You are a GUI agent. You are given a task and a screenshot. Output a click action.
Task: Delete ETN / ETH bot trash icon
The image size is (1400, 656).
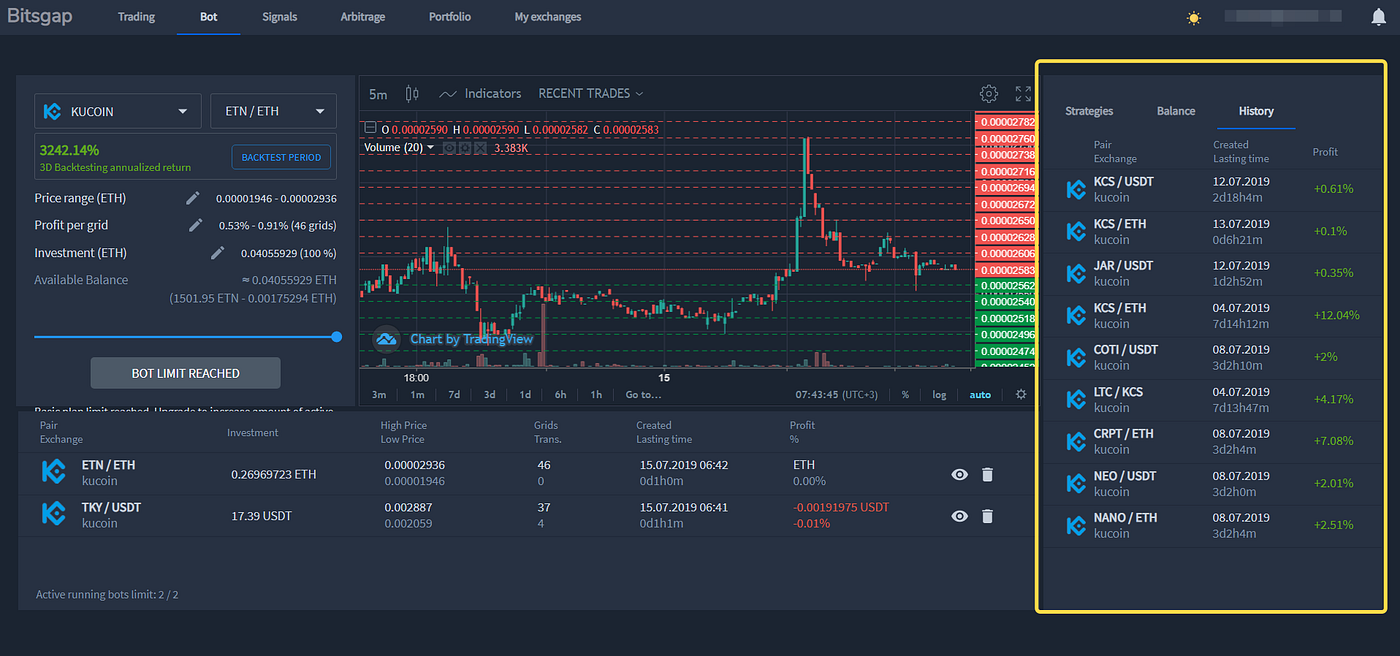(x=987, y=474)
